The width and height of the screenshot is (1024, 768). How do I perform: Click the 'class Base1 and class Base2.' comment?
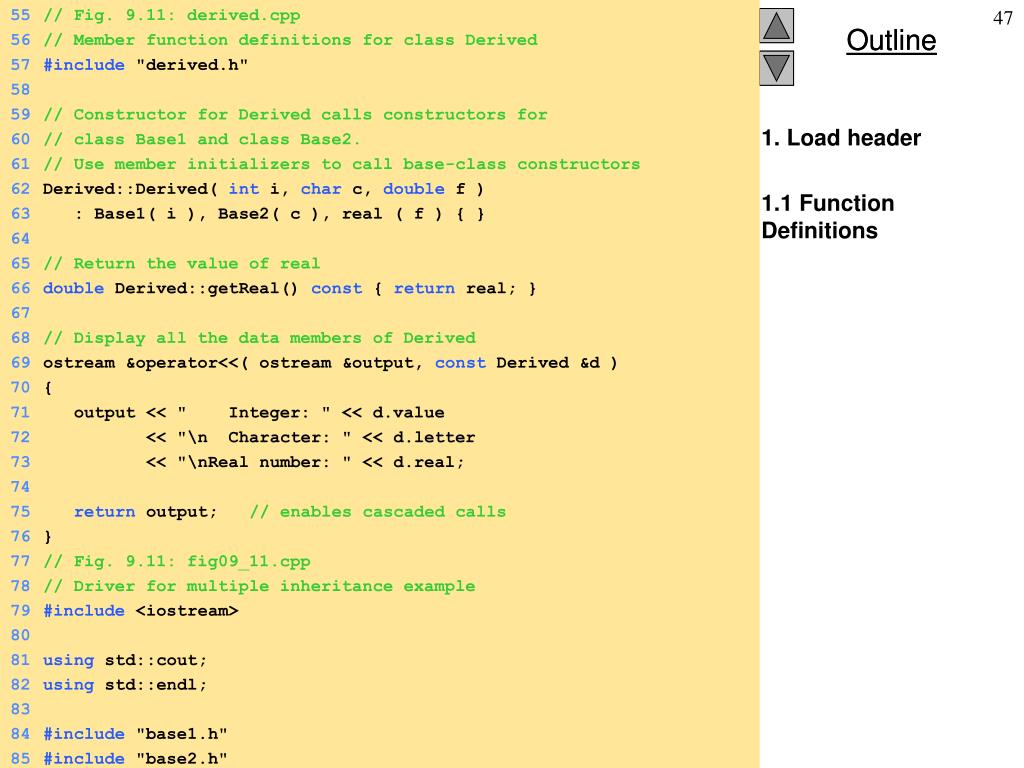click(202, 139)
